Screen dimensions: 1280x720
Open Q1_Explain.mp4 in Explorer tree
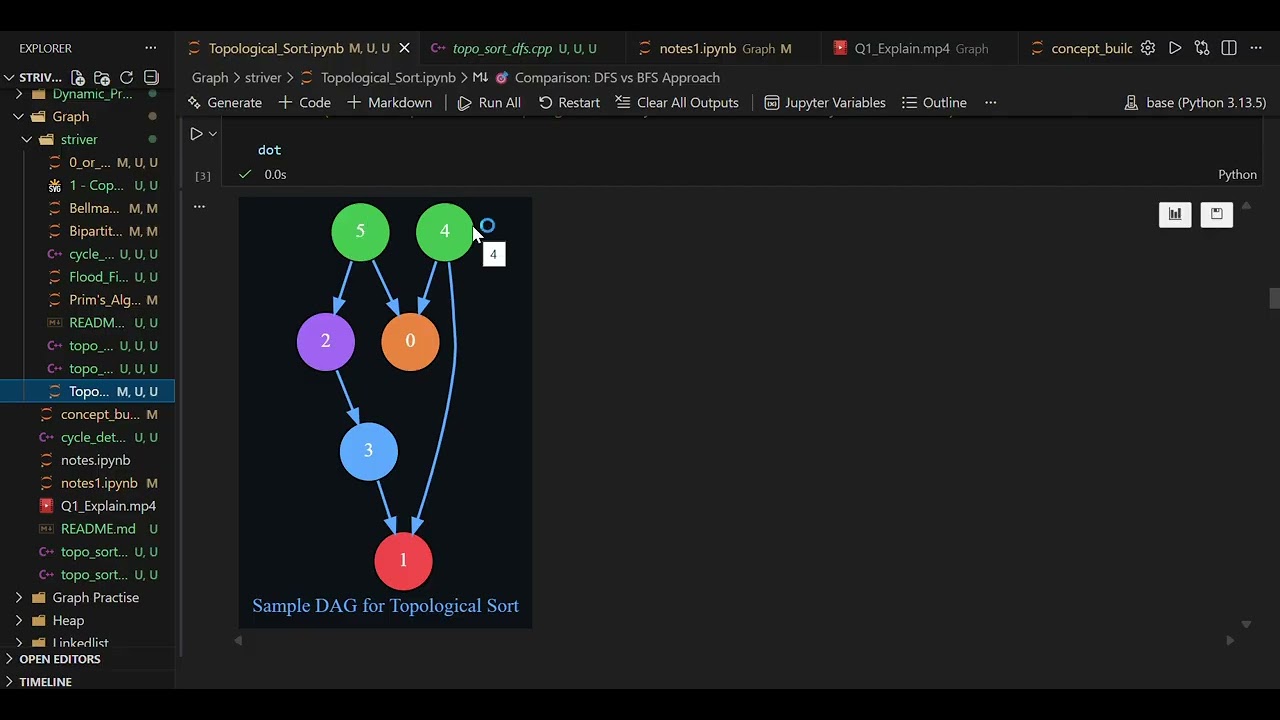88,506
